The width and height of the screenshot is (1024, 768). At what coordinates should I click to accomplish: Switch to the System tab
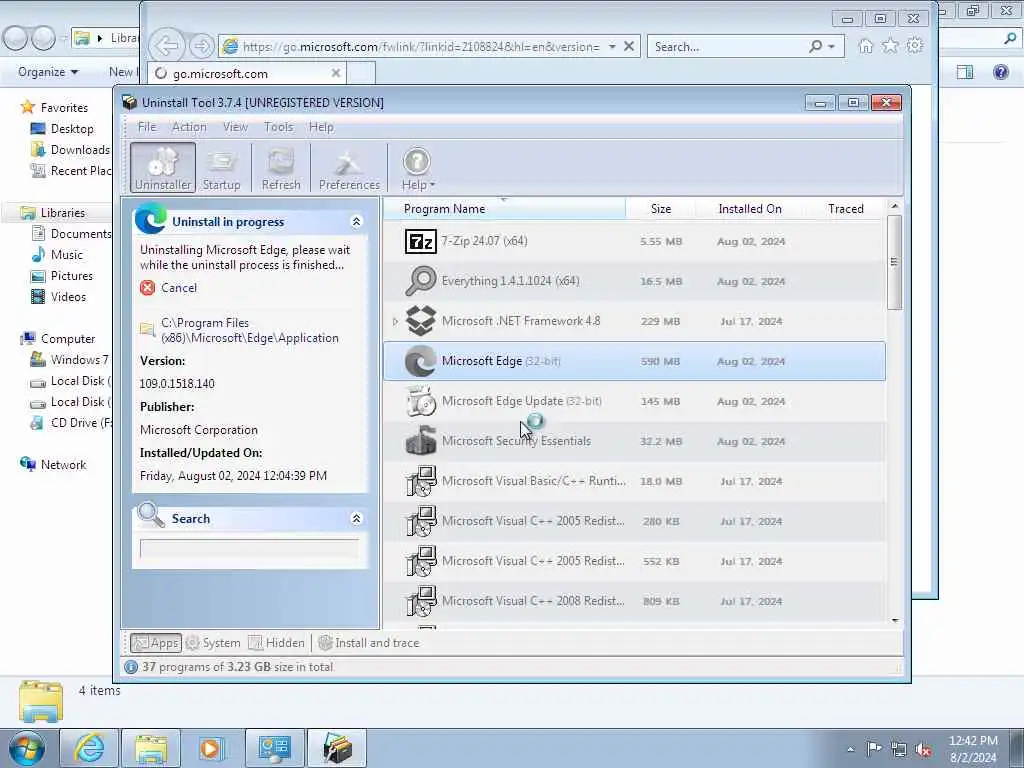click(x=213, y=643)
